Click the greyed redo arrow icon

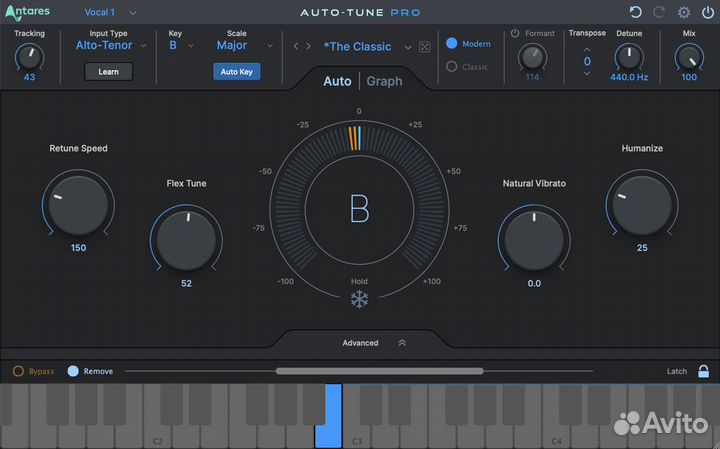coord(659,12)
